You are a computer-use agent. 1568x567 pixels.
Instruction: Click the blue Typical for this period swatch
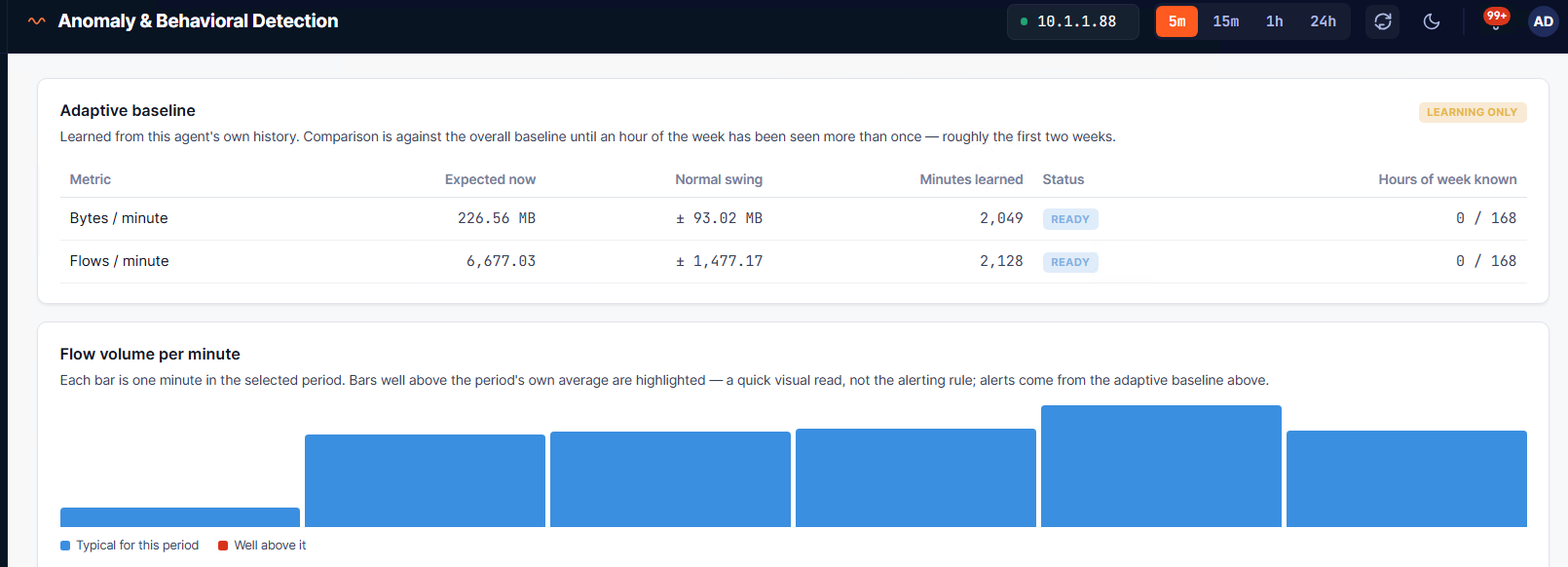[65, 546]
